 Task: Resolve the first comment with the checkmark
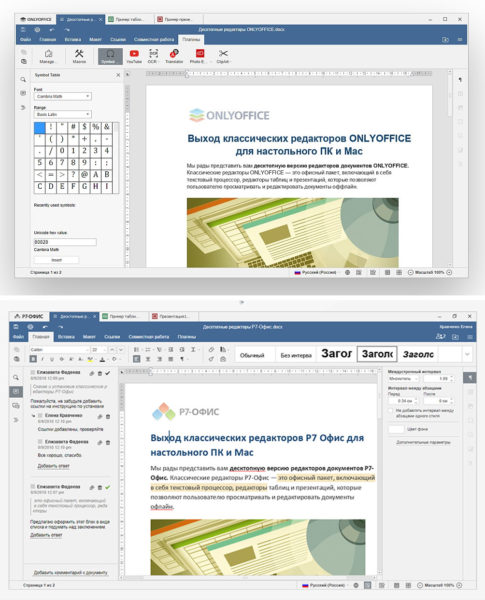[108, 373]
